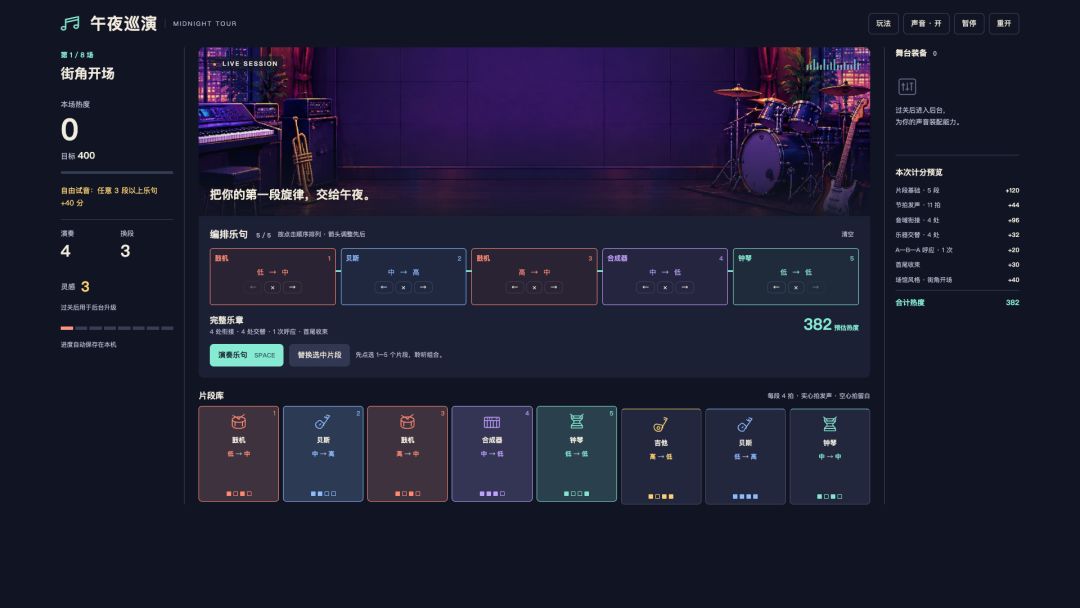This screenshot has height=608, width=1080.
Task: Remove slot 4 合成器 with its × button
Action: (665, 287)
